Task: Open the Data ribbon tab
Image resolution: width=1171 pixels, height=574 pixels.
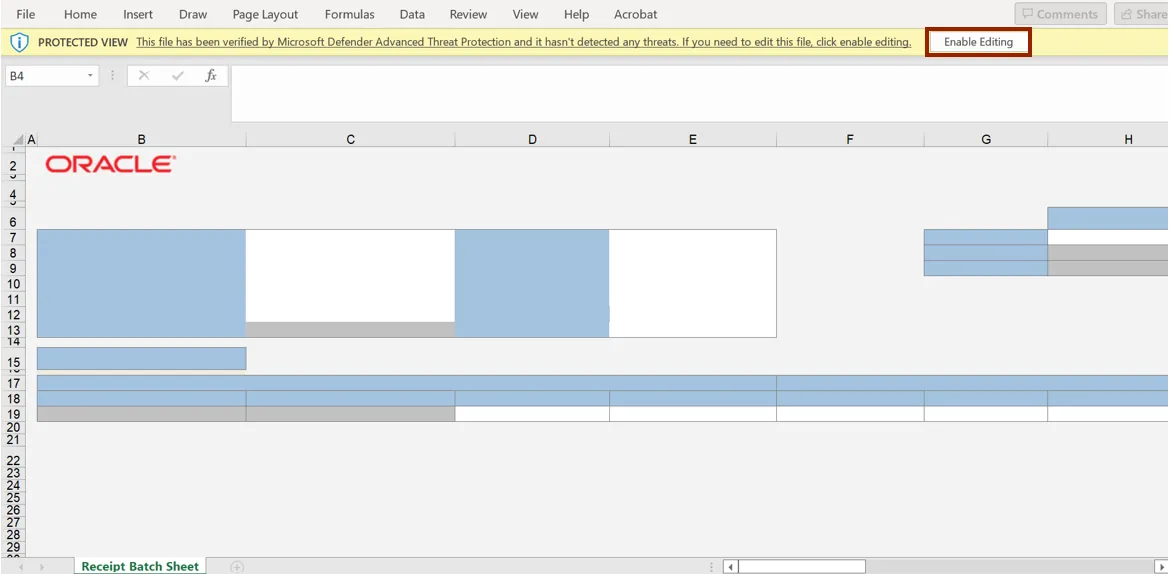Action: [412, 14]
